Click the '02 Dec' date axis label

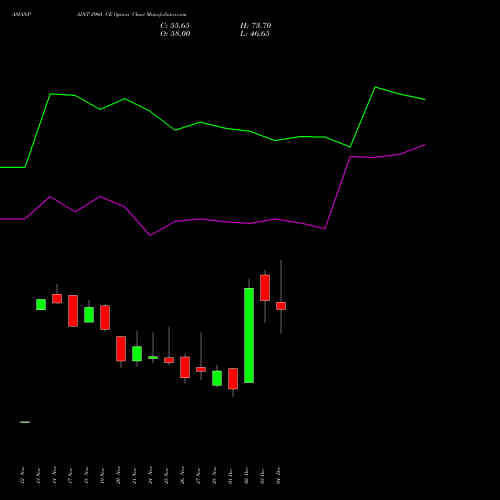[x=247, y=475]
